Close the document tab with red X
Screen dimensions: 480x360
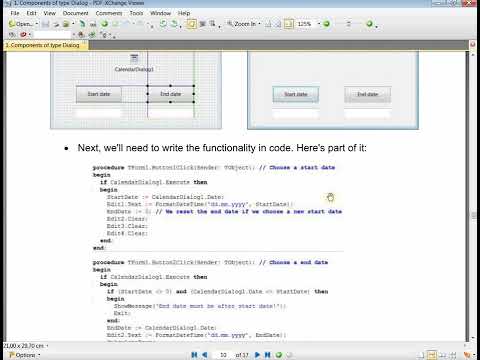[x=472, y=44]
